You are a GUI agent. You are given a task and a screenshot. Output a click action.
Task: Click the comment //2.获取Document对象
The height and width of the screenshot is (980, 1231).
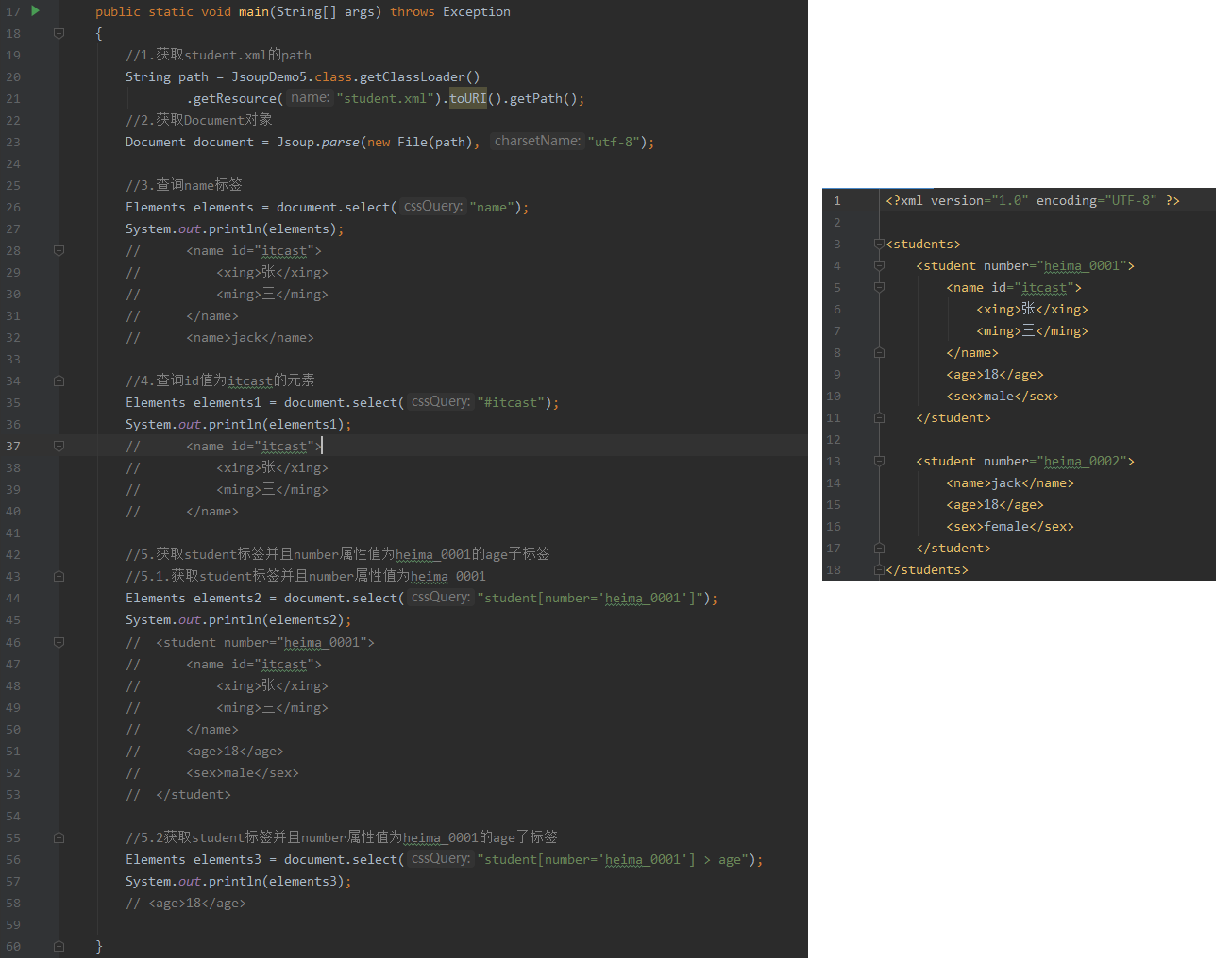coord(199,120)
